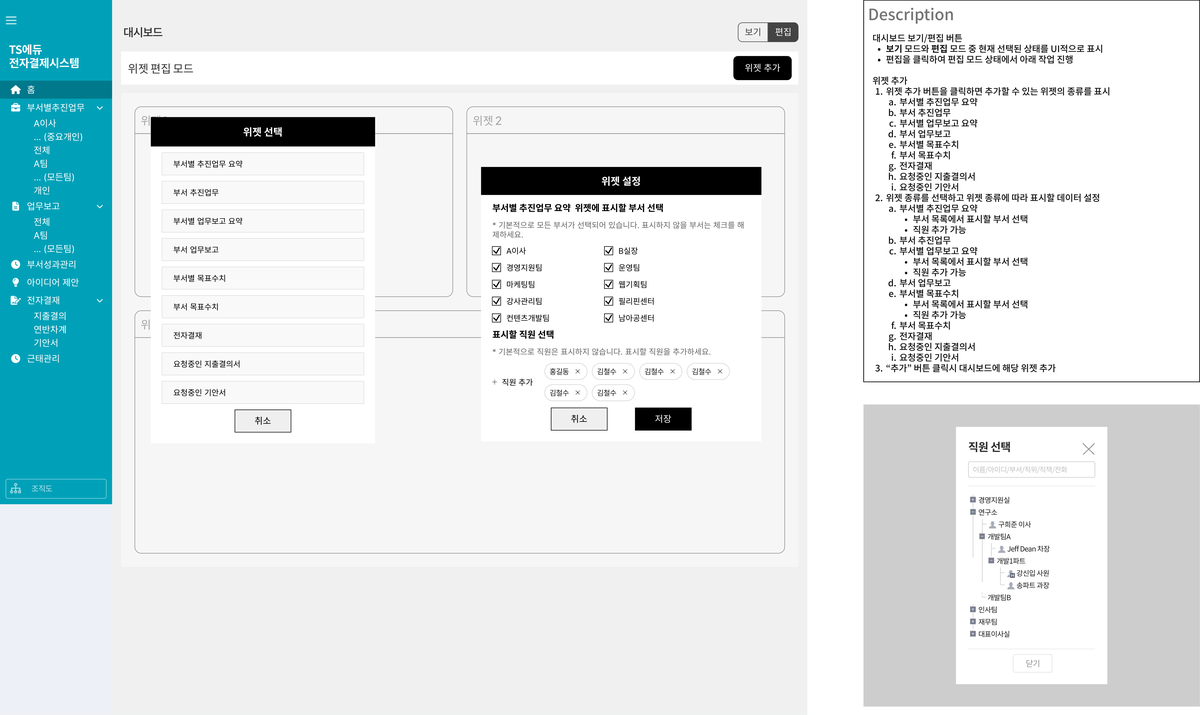The height and width of the screenshot is (715, 1200).
Task: Open the hamburger menu in the sidebar
Action: tap(11, 20)
